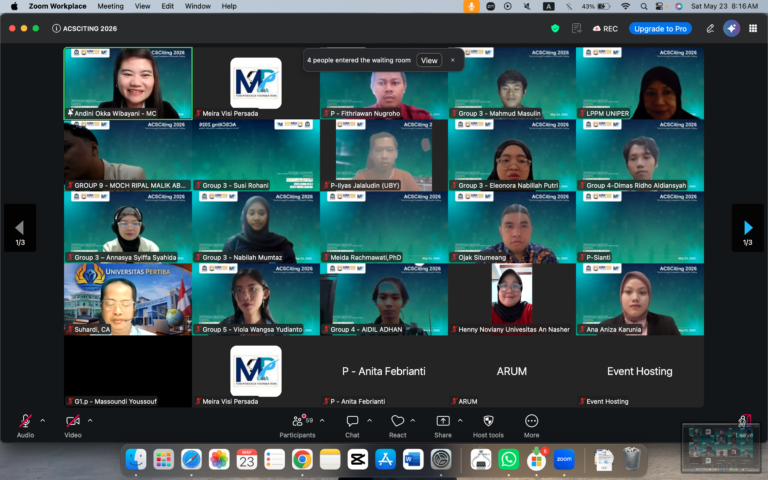Open Google Chrome from the Dock
This screenshot has width=768, height=480.
point(302,459)
